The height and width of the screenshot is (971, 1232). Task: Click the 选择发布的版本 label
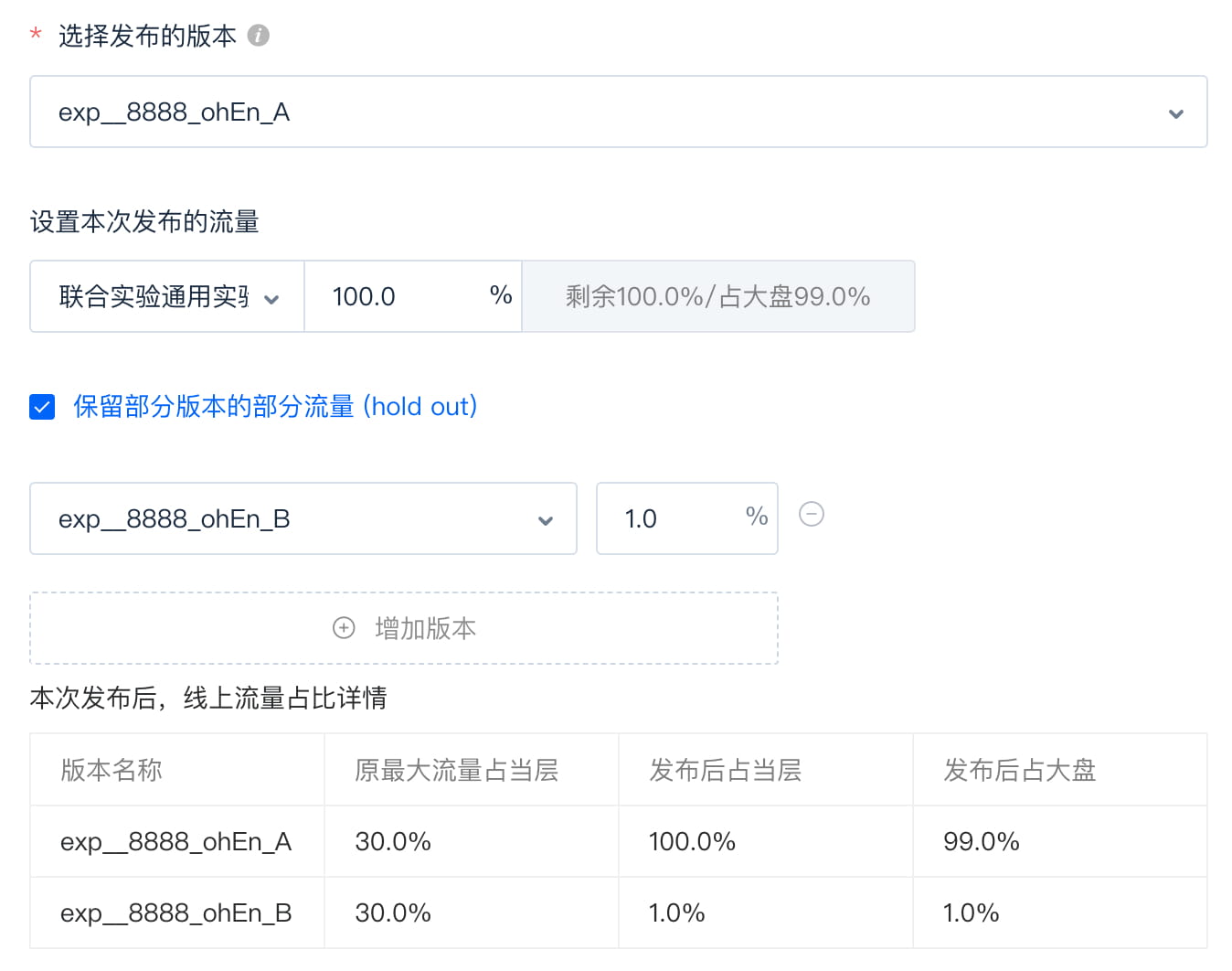147,36
